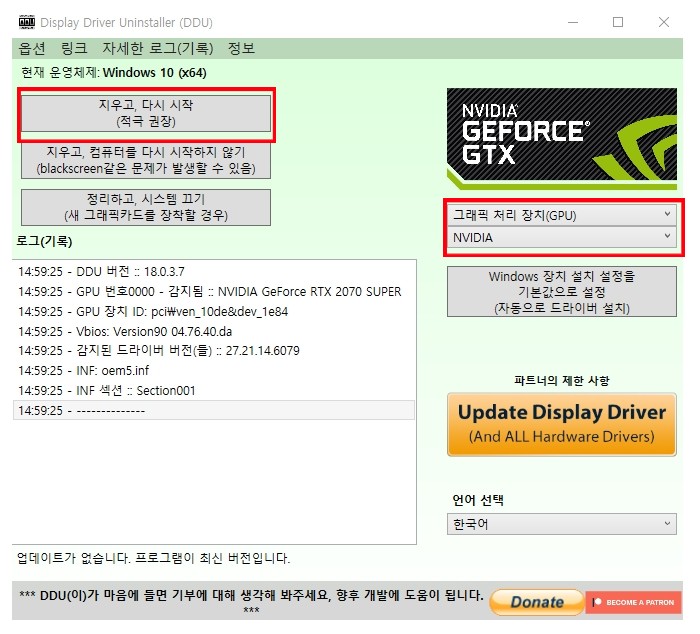Click 정리하고, 시스템 끄기 button
The width and height of the screenshot is (700, 634).
tap(146, 208)
